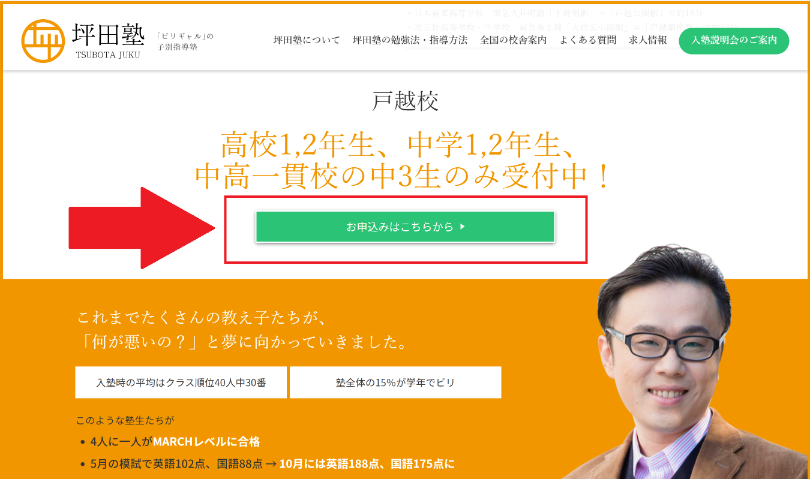This screenshot has width=810, height=479.
Task: Click the orange circular 坪田塾 logo icon
Action: [x=43, y=41]
